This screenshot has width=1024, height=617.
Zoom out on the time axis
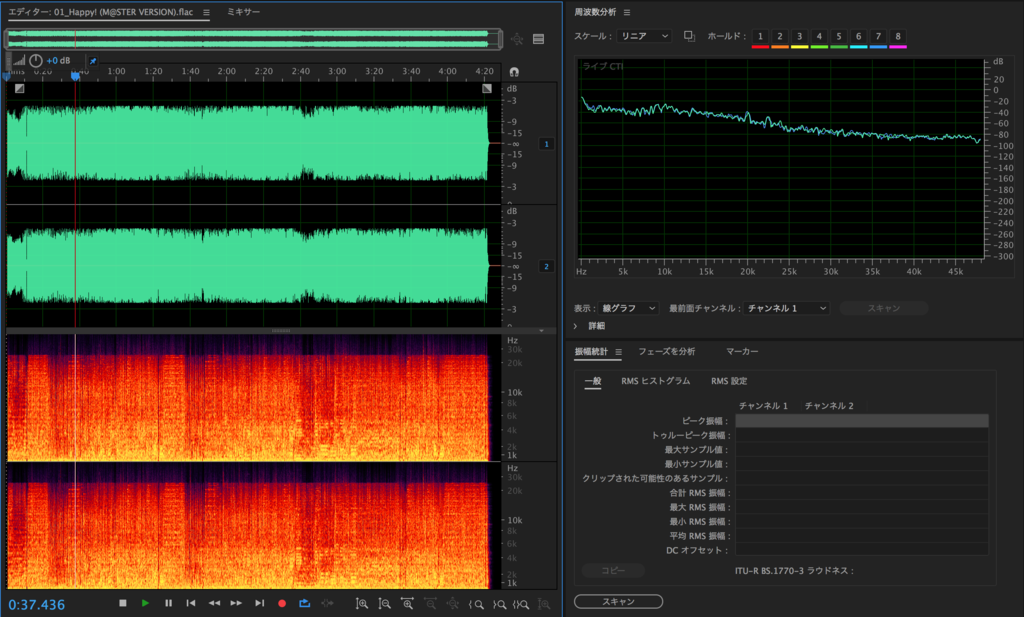[x=430, y=604]
